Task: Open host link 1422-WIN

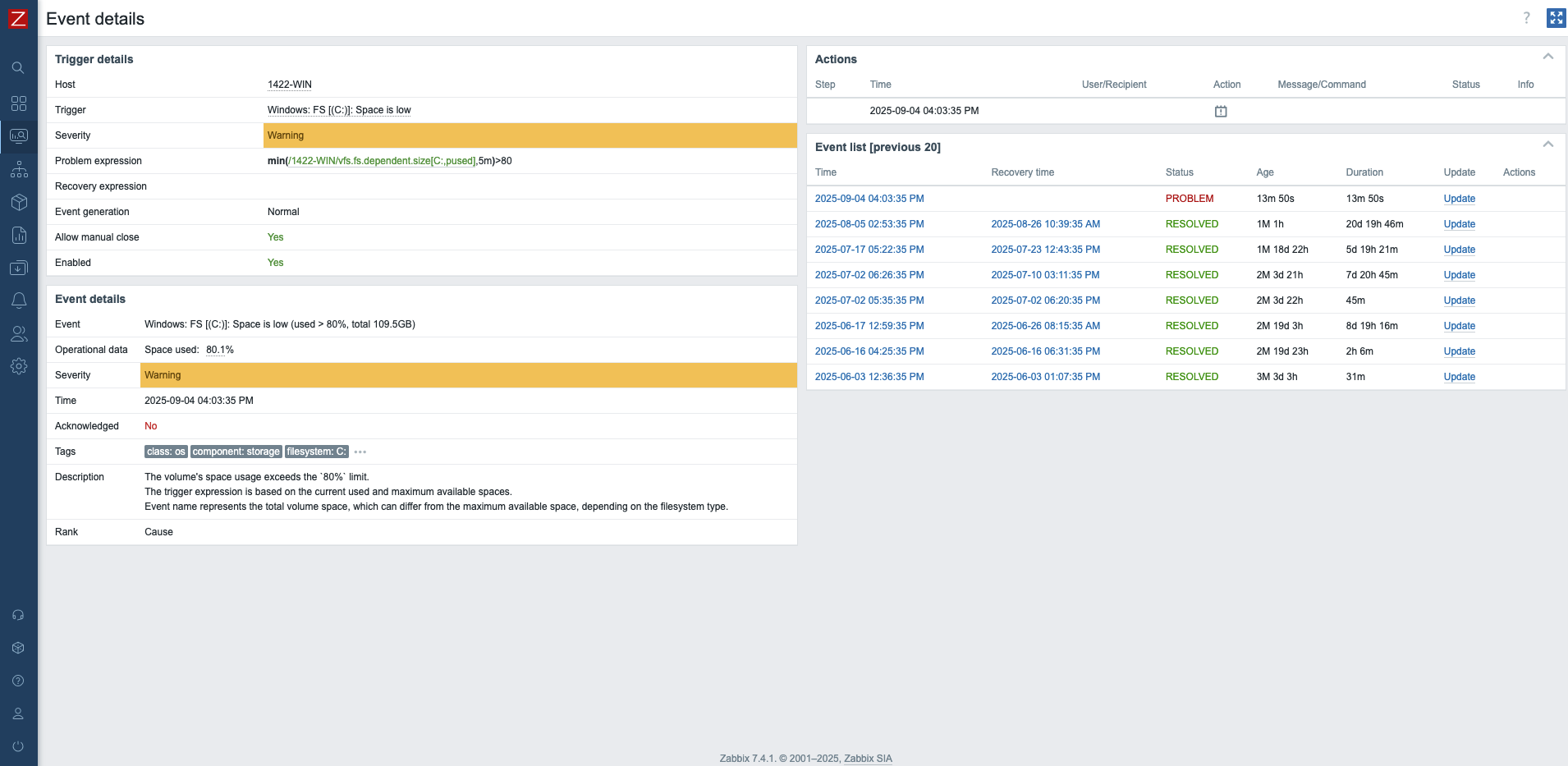Action: pos(289,84)
